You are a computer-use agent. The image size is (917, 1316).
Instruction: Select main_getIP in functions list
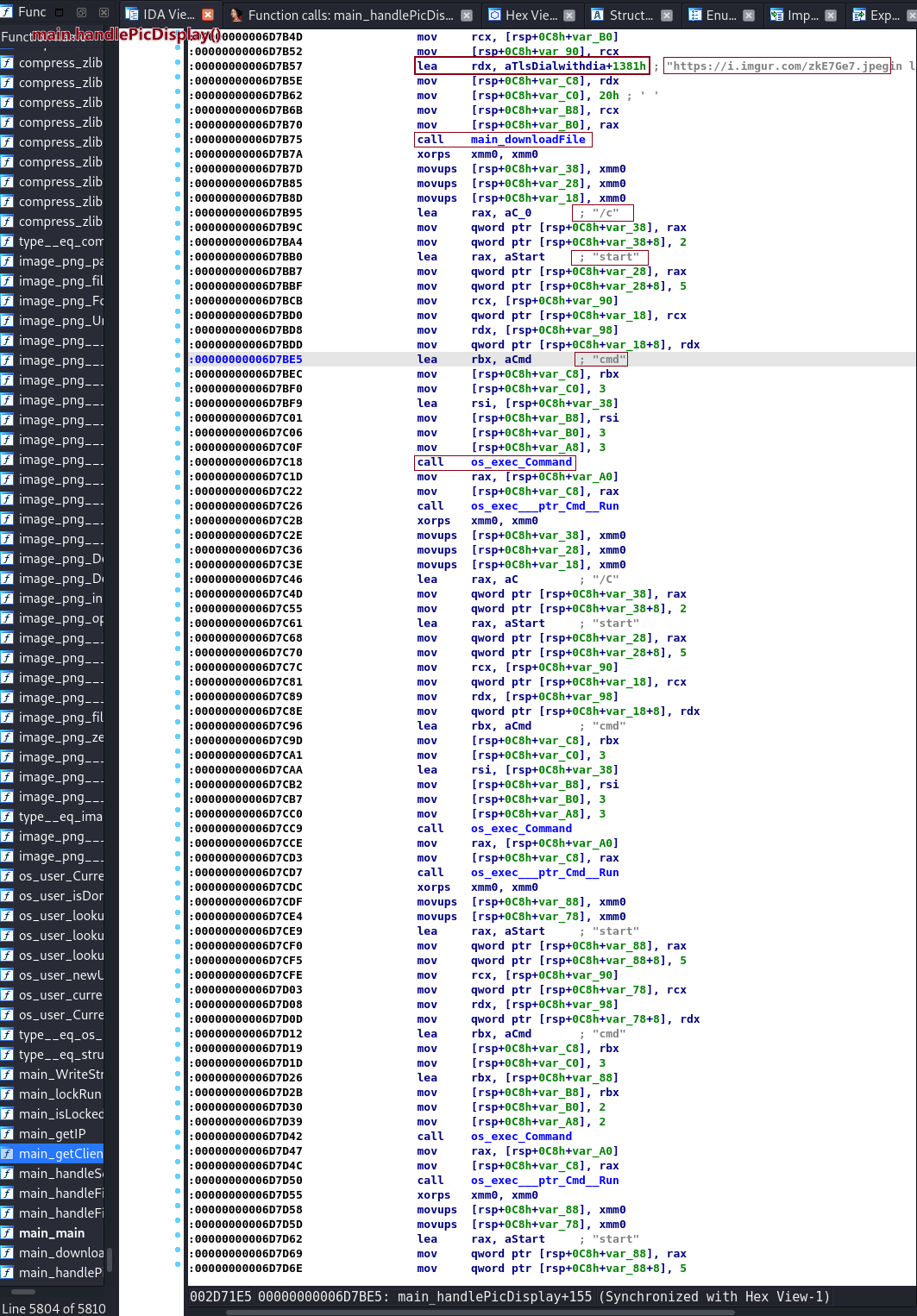tap(52, 1134)
